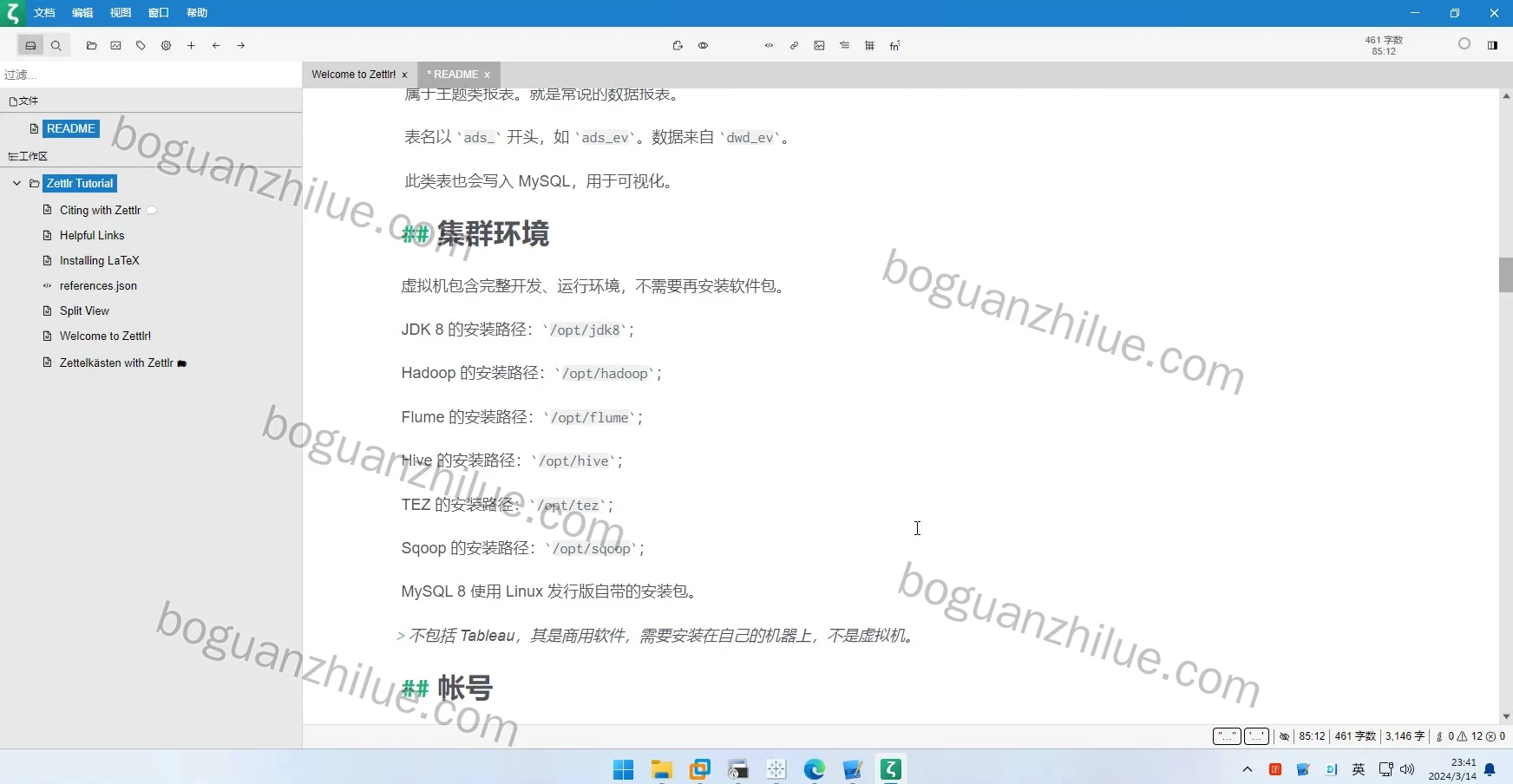Switch to the file manager view icon
Screen dimensions: 1513x784
(30, 46)
